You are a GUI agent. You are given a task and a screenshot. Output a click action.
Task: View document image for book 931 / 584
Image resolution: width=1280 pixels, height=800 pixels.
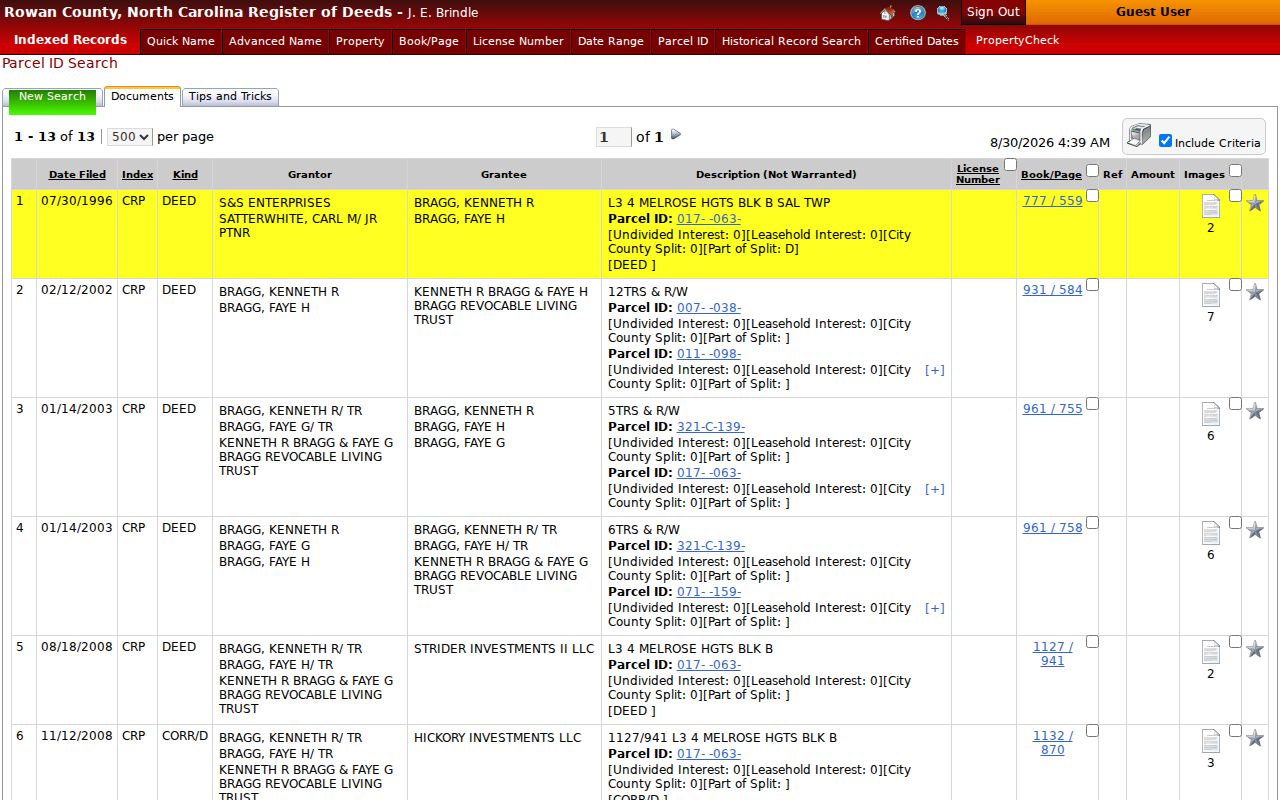(x=1210, y=295)
